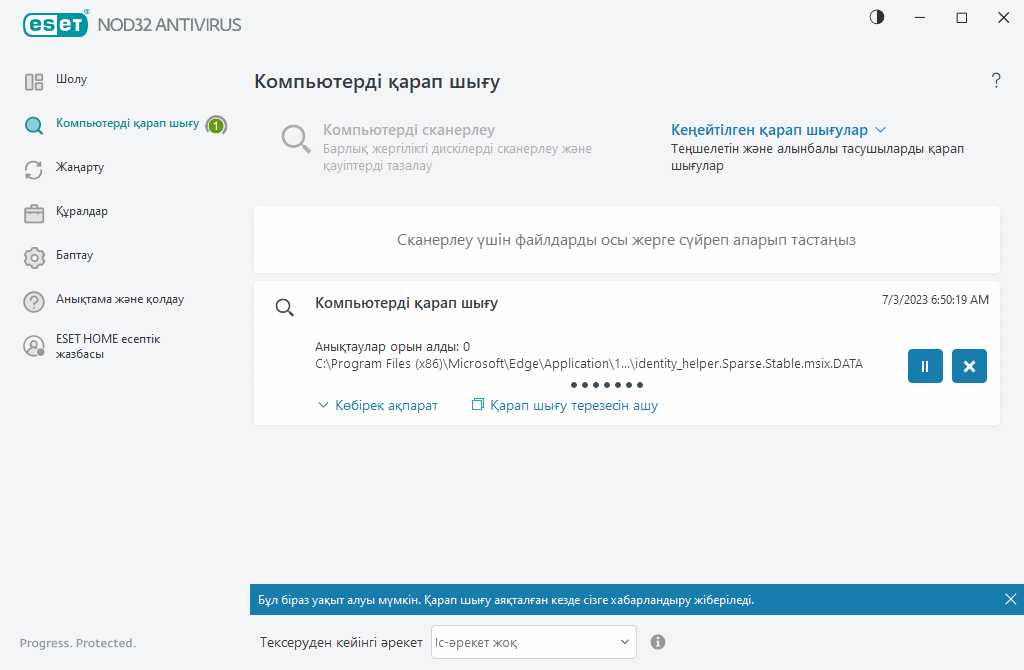
Task: Cancel the running scan with X button
Action: 969,366
